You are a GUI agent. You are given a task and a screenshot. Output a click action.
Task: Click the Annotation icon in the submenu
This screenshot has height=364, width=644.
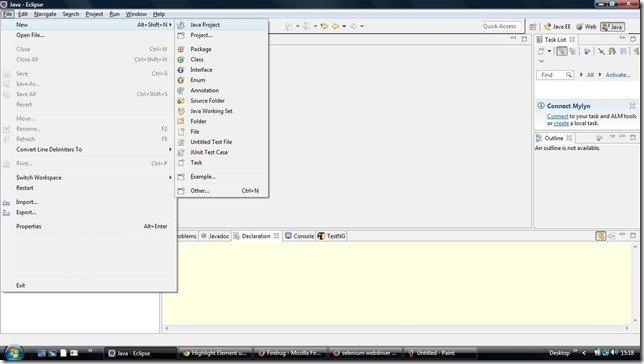click(x=181, y=90)
